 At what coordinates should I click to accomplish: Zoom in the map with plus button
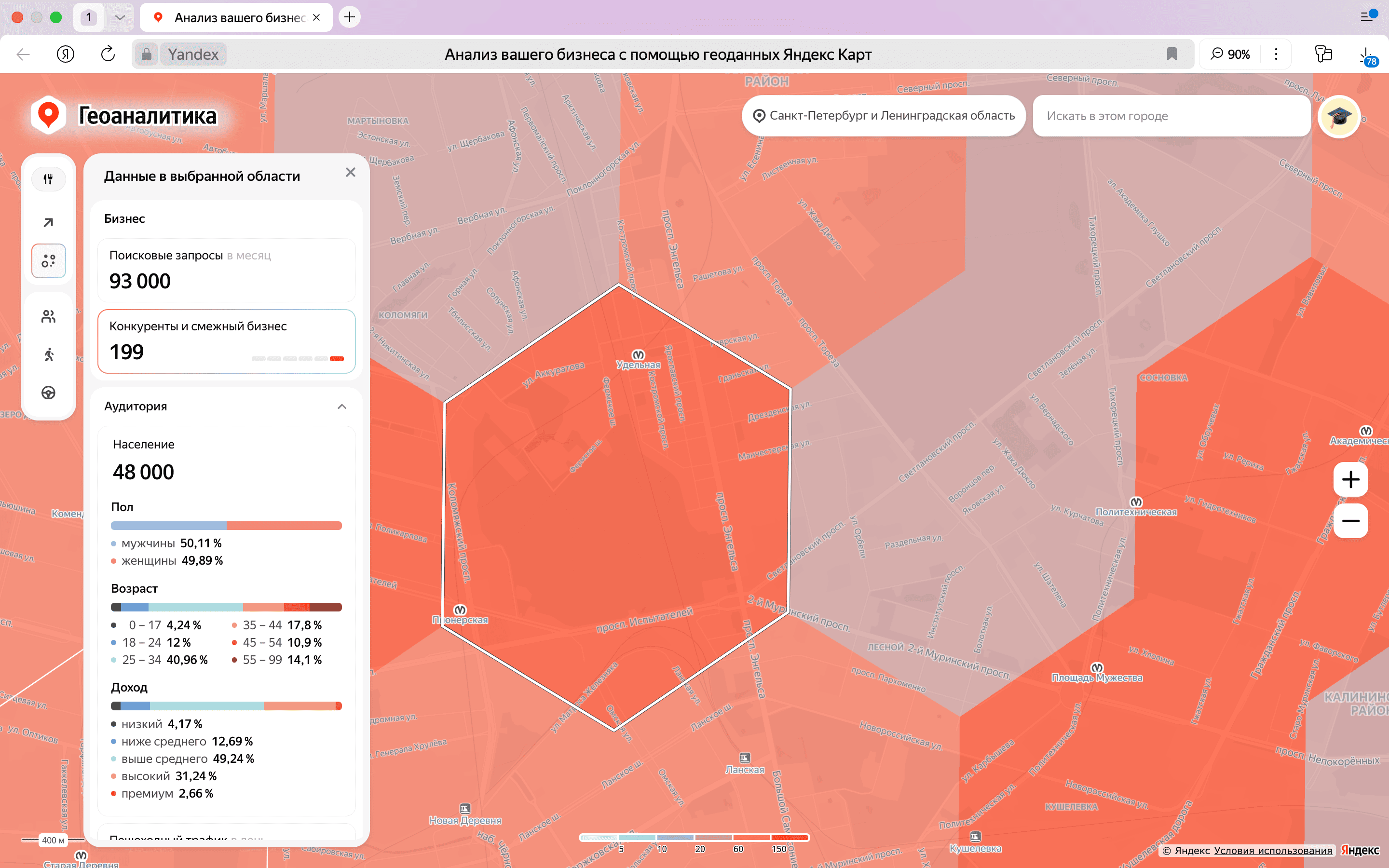pyautogui.click(x=1350, y=479)
